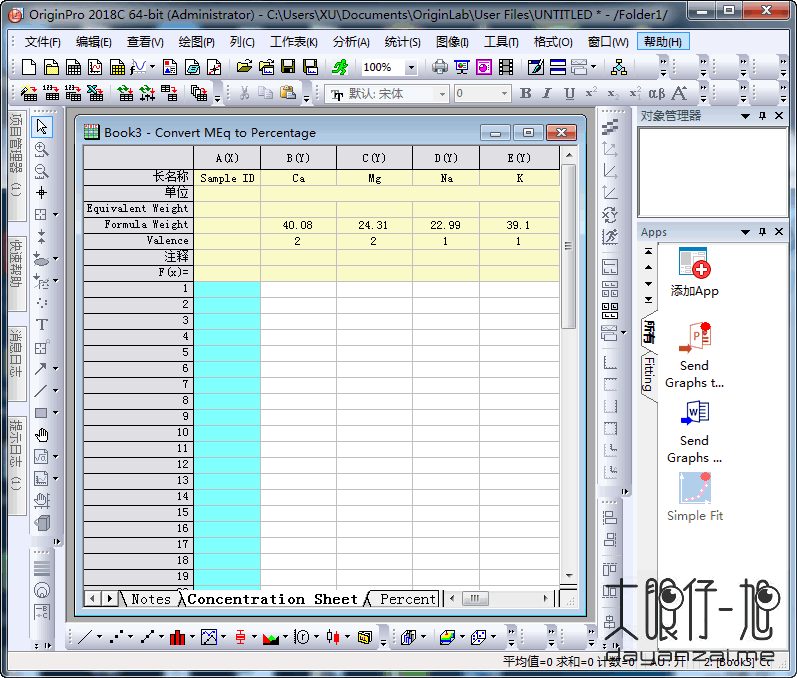
Task: Click the Ca Formula Weight cell 40.08
Action: [298, 225]
